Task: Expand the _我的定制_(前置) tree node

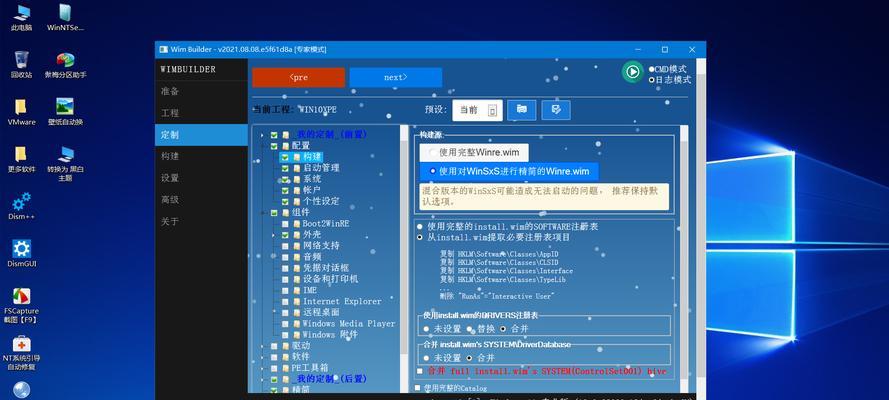Action: click(x=262, y=135)
